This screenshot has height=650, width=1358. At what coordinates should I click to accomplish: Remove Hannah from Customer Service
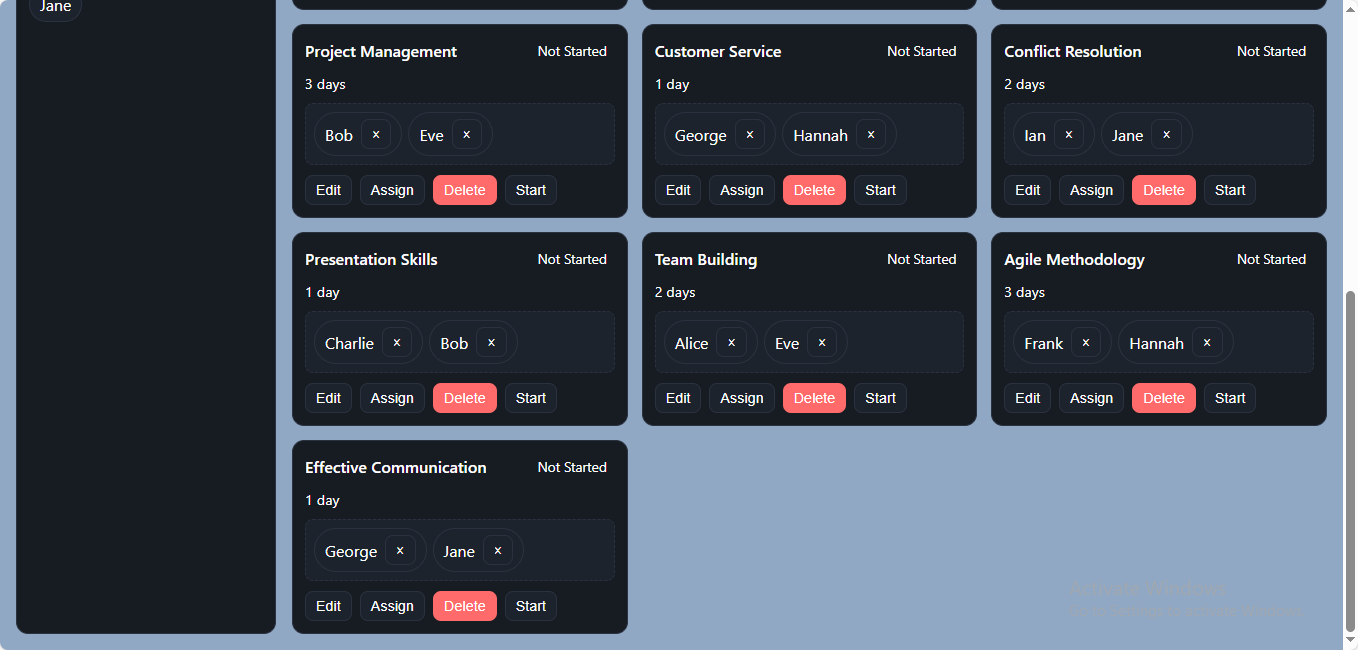pos(871,135)
